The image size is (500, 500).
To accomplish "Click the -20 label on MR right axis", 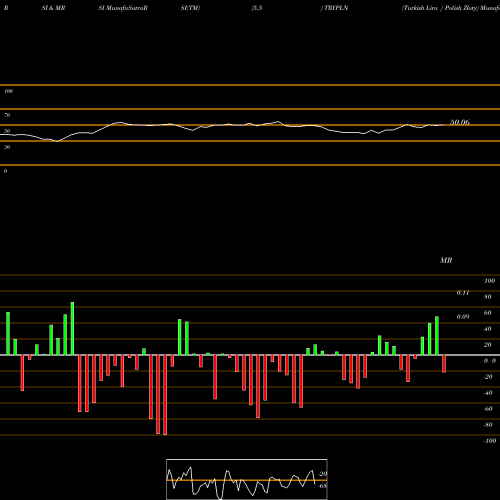I will pos(488,377).
